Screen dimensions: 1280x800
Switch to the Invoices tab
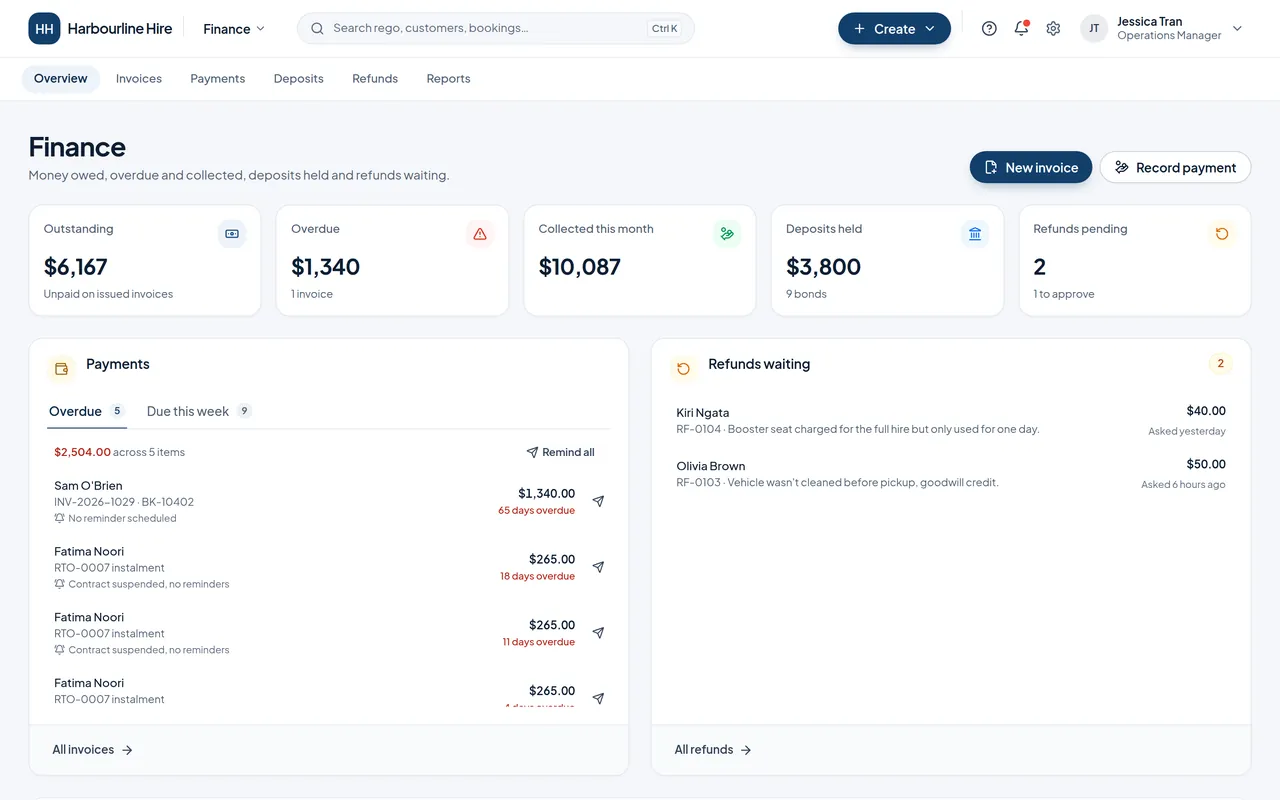[139, 79]
